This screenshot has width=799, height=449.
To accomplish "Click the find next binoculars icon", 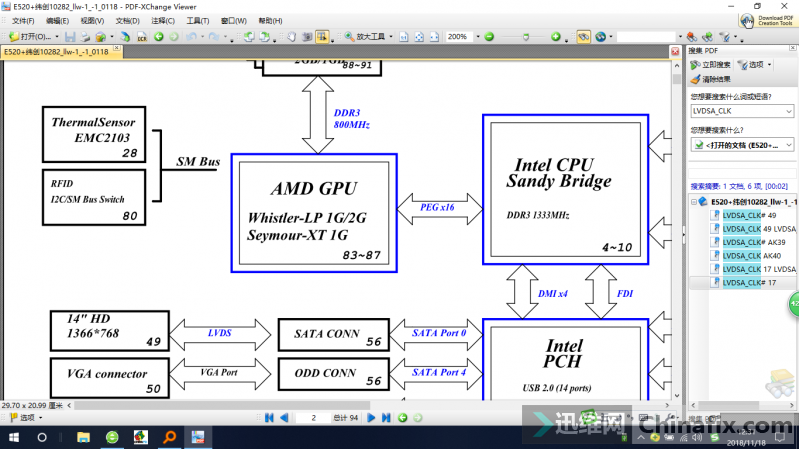I will tap(707, 37).
